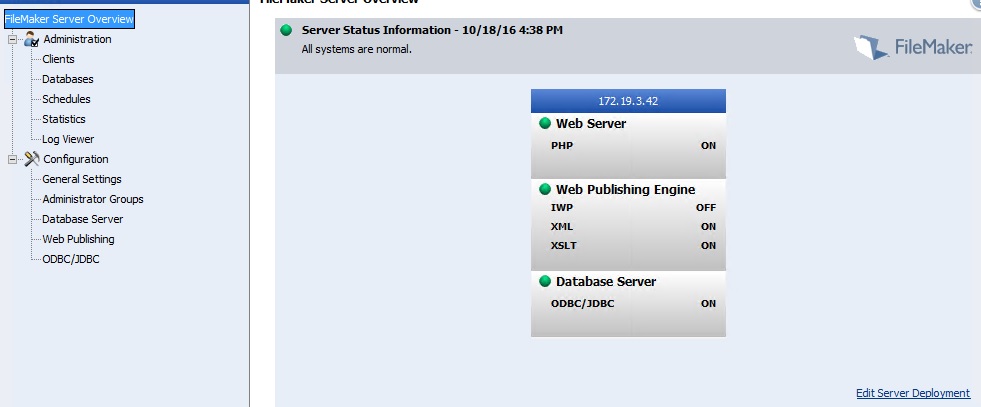Click Web Publishing Engine green status light
This screenshot has height=407, width=981.
544,189
